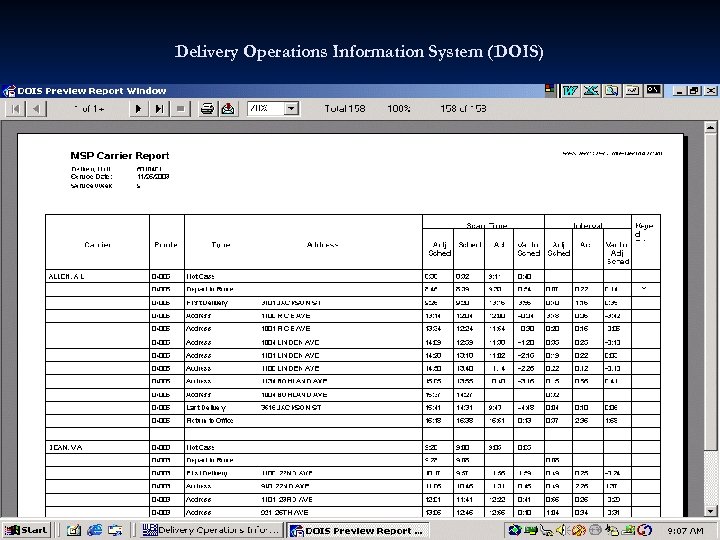
Task: Open the command prompt shortcut icon
Action: (x=653, y=90)
